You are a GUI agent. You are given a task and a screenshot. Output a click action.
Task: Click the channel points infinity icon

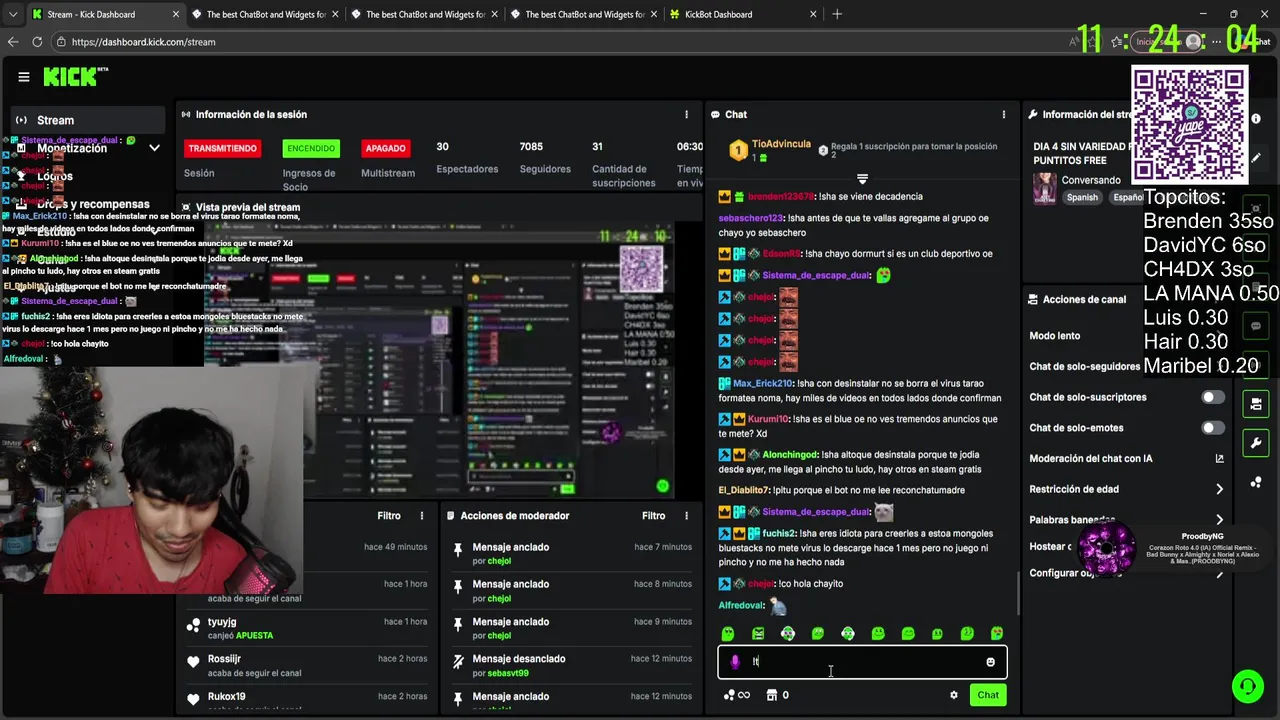click(736, 695)
